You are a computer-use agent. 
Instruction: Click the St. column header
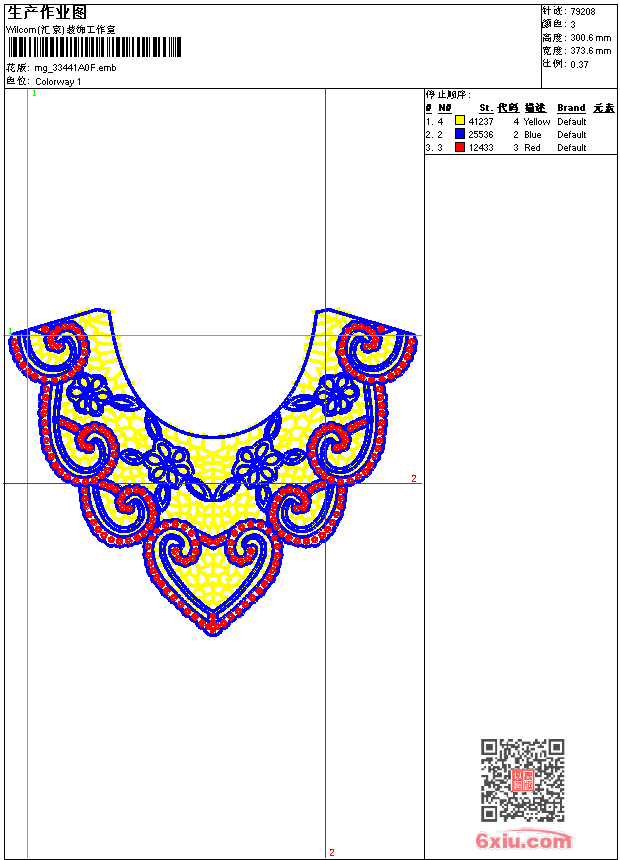pos(486,108)
